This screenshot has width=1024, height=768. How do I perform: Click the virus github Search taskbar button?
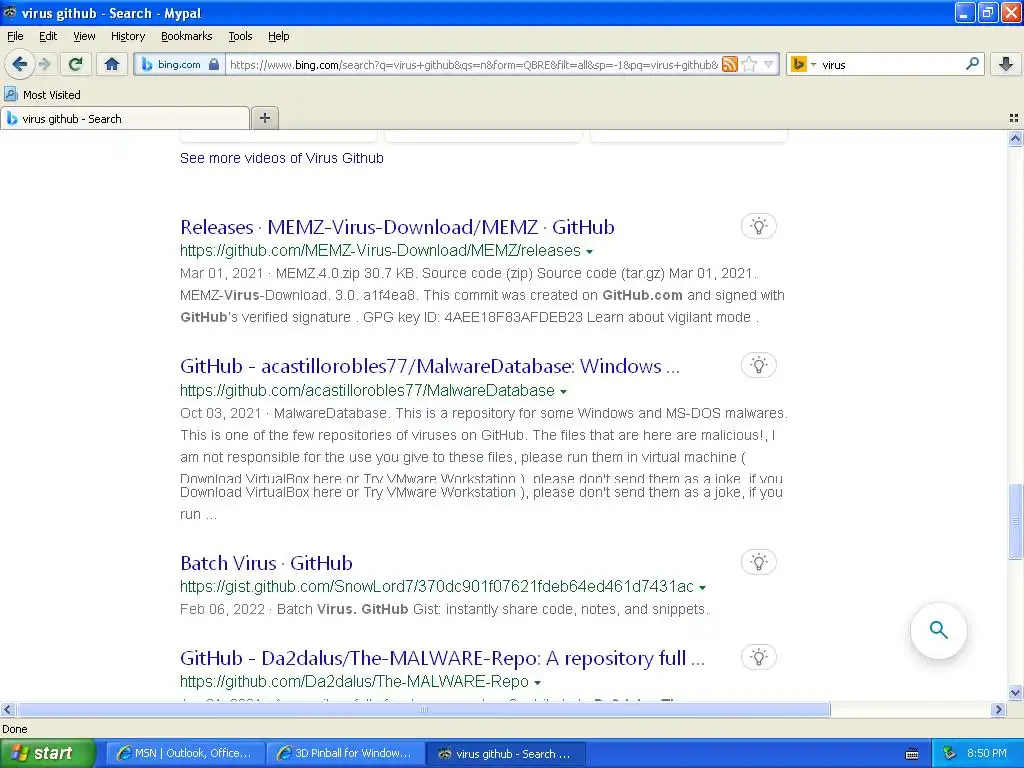505,753
